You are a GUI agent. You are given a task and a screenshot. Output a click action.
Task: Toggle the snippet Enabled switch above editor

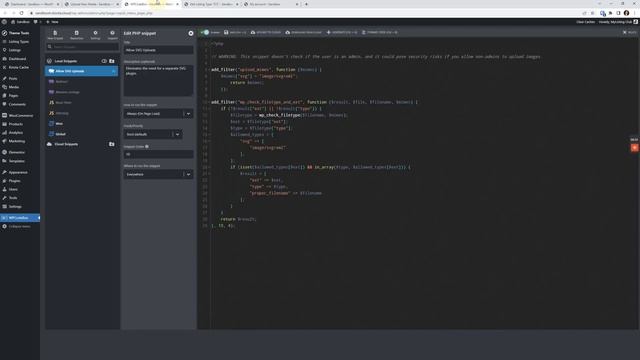(x=205, y=32)
